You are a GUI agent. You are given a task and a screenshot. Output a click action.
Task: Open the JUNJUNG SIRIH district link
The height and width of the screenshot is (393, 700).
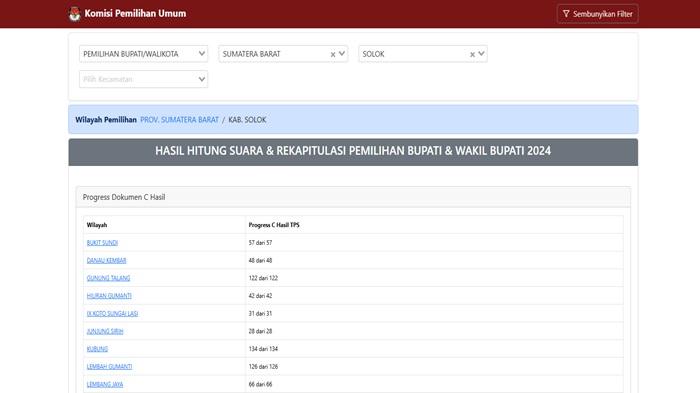coord(105,331)
